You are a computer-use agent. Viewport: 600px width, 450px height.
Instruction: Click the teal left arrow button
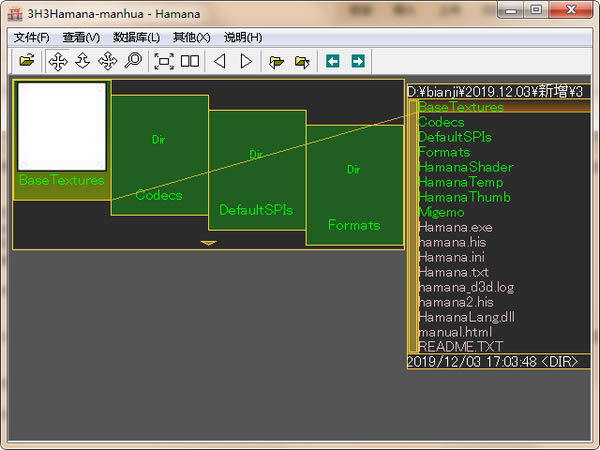[333, 61]
